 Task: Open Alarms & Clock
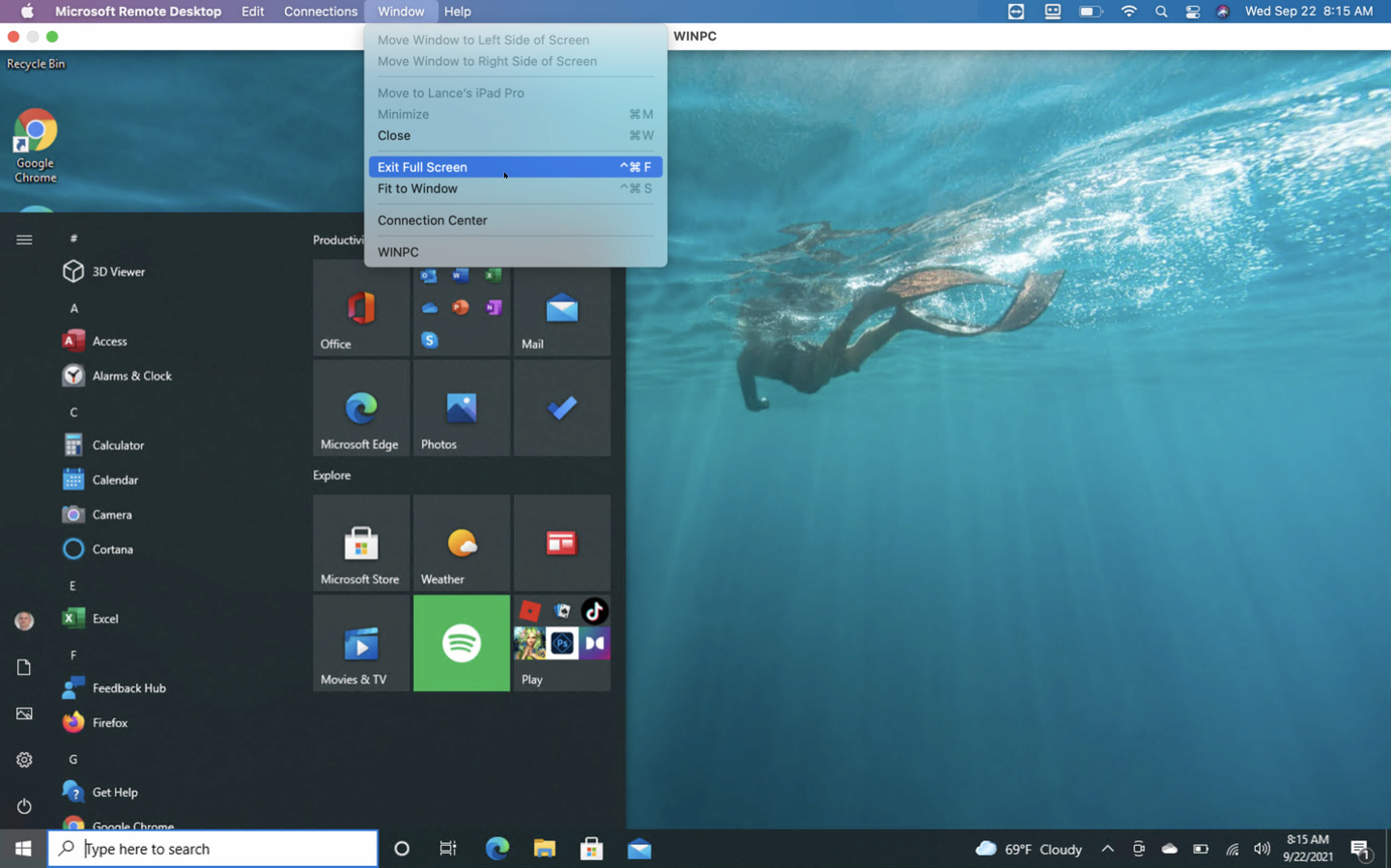[x=117, y=376]
